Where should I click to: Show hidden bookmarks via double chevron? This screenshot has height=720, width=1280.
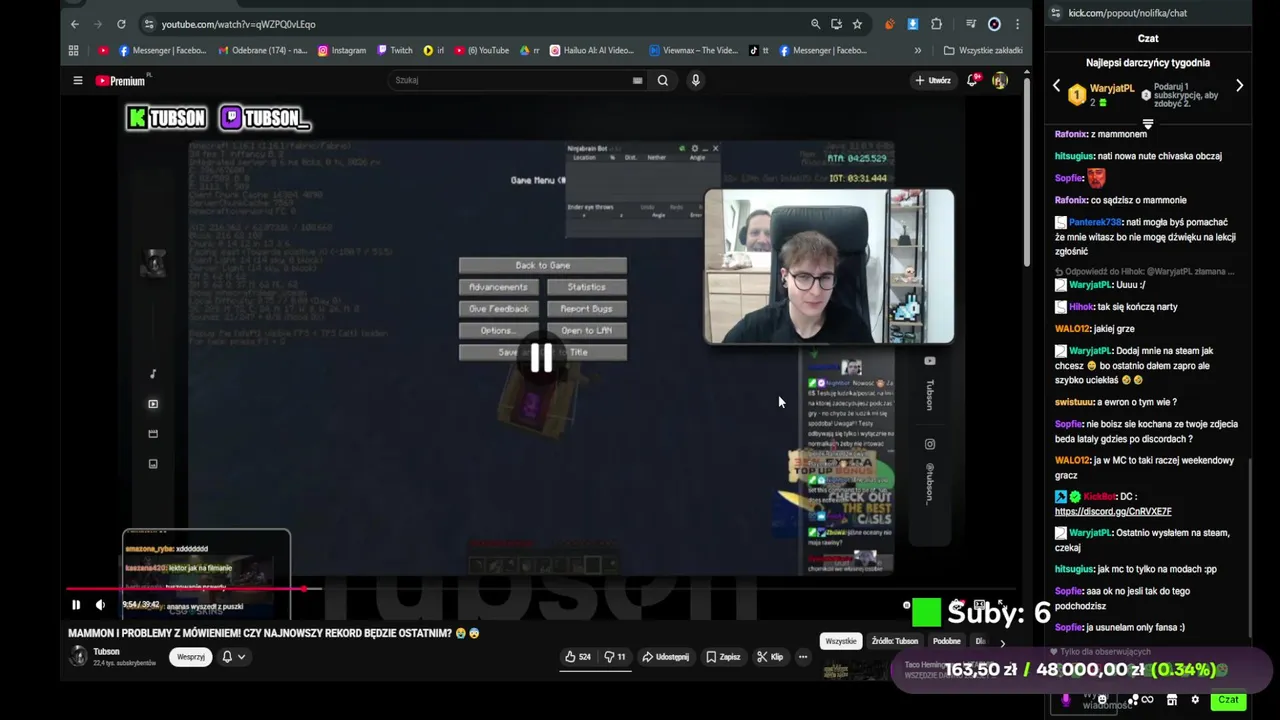[918, 50]
